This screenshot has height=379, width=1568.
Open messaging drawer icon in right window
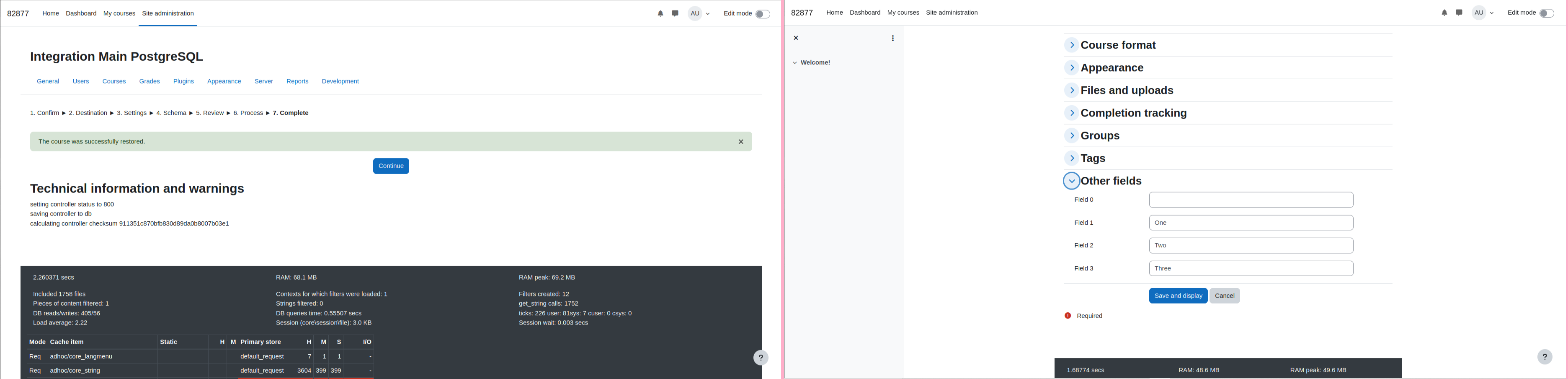pos(1460,13)
